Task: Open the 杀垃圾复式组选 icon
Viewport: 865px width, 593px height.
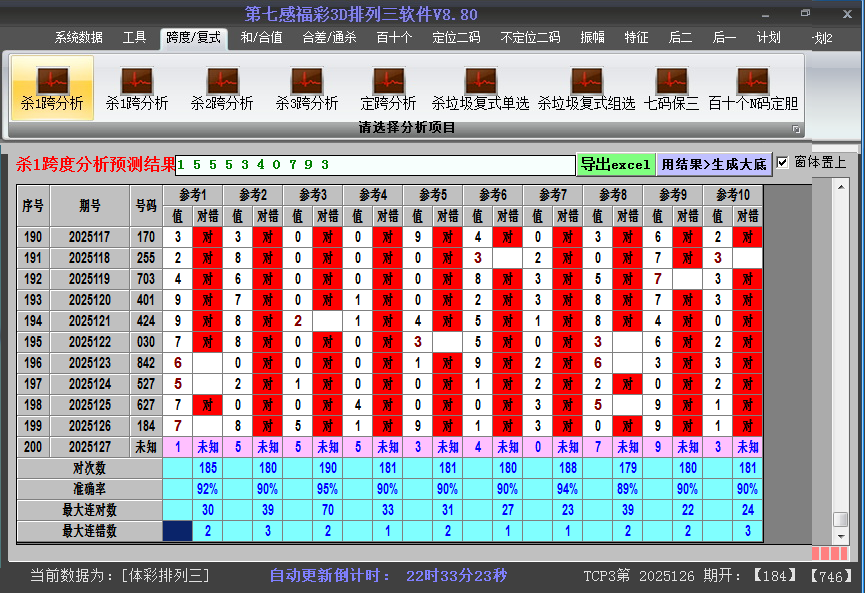Action: [586, 88]
